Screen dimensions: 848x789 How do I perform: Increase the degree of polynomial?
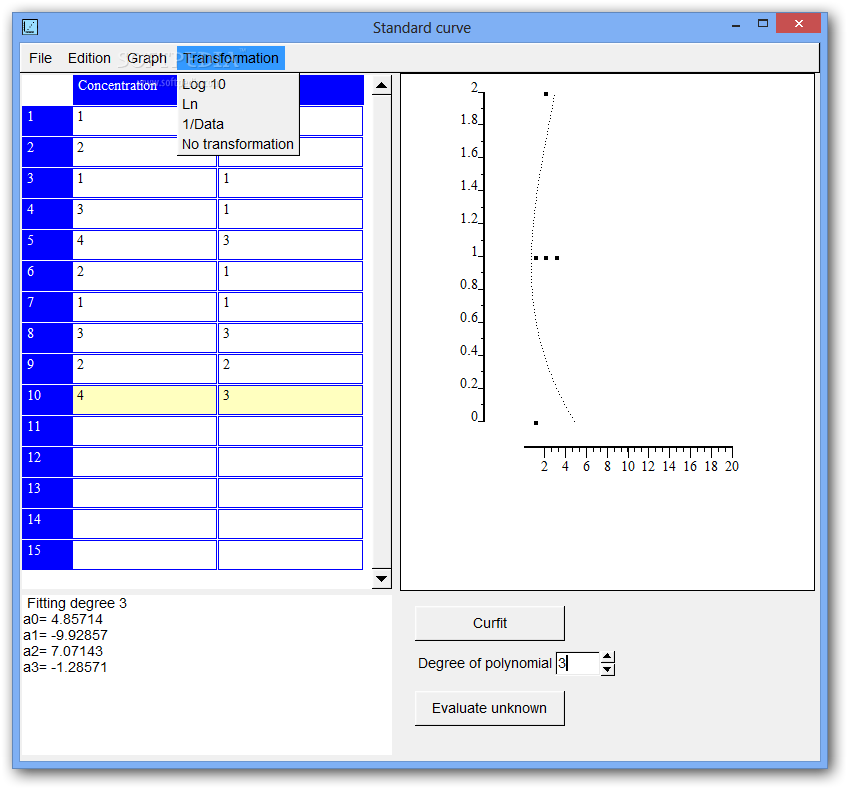pos(607,657)
